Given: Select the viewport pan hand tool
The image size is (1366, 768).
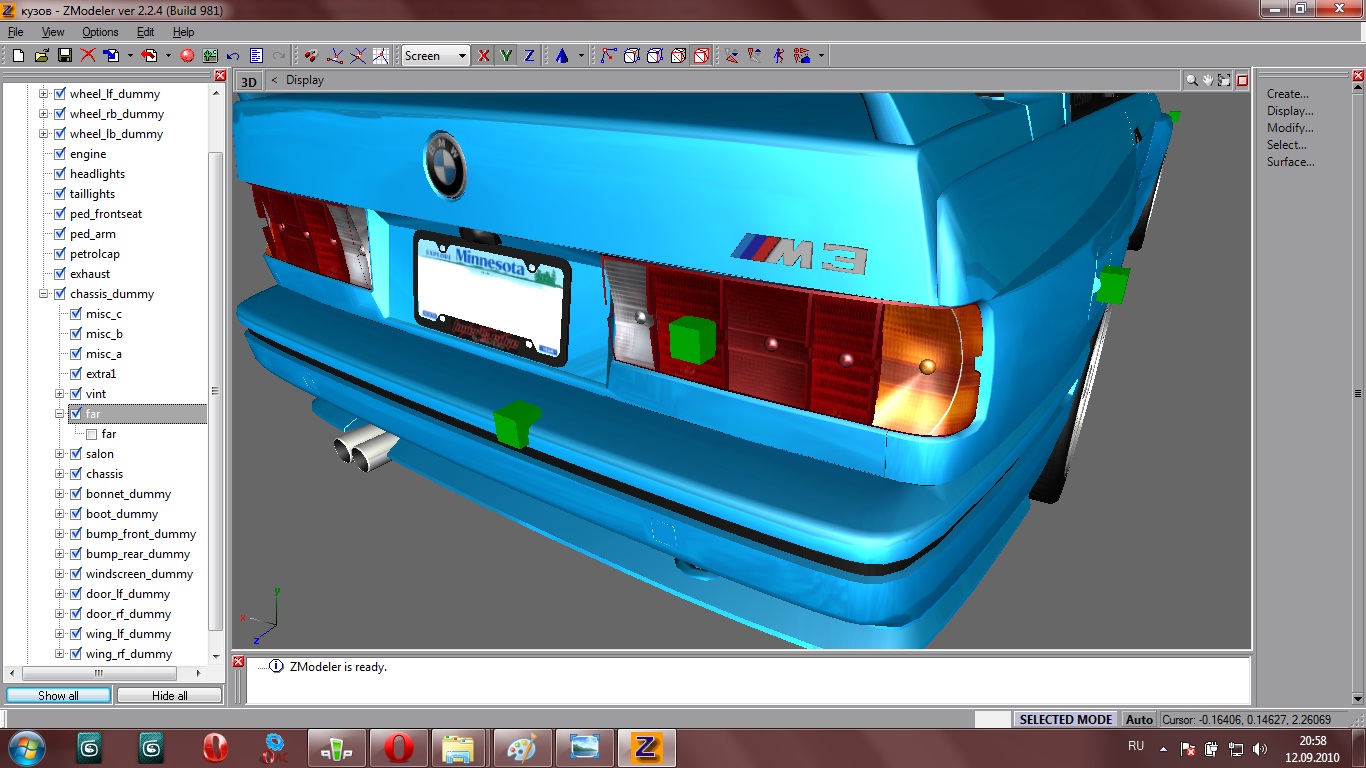Looking at the screenshot, I should click(1207, 80).
